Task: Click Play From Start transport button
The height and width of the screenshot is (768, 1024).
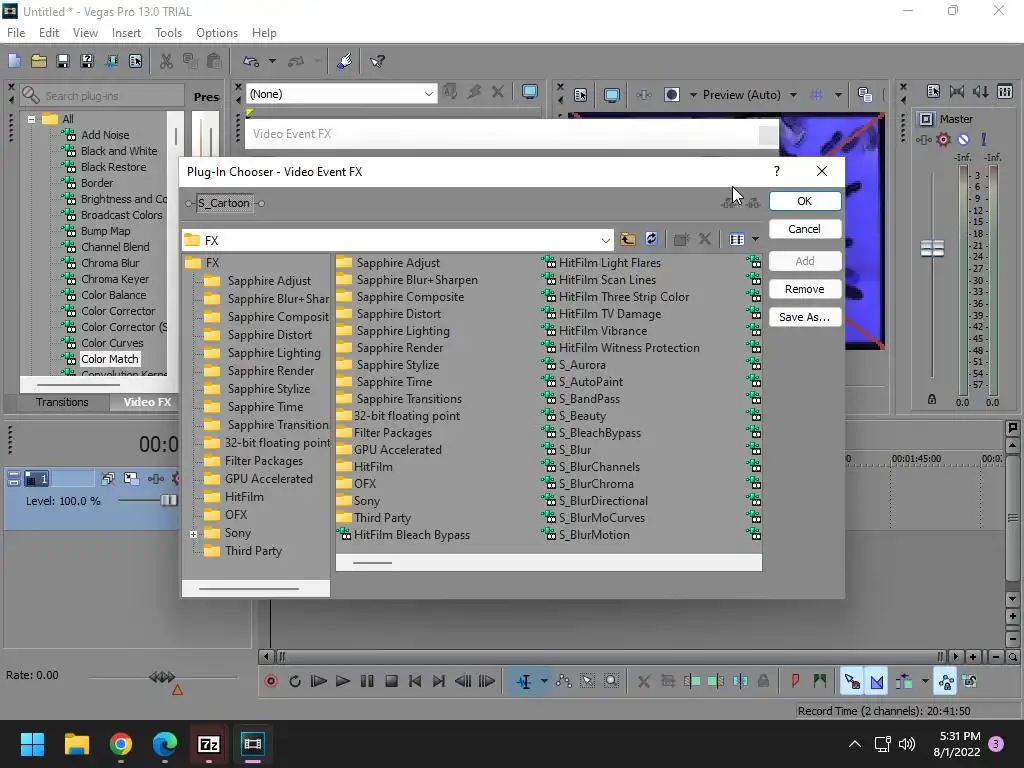Action: tap(318, 681)
